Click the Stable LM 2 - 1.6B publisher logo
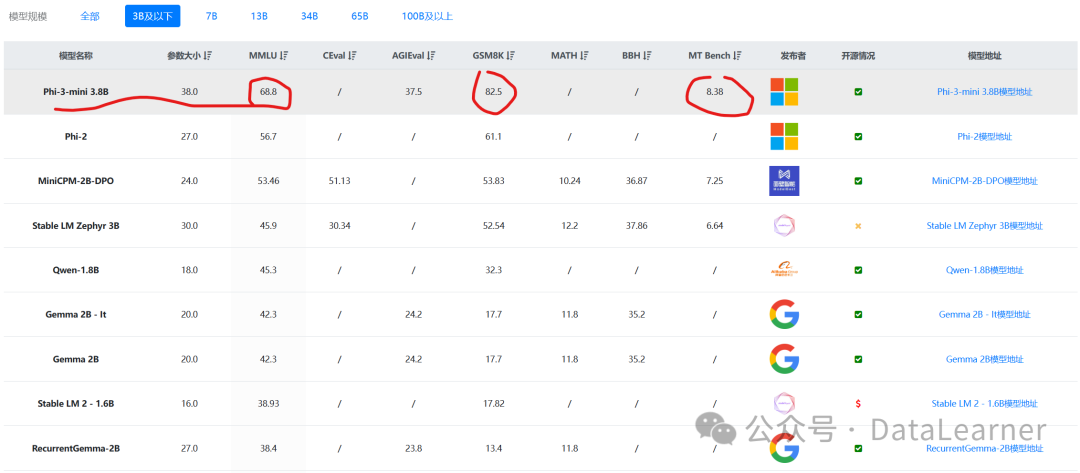Screen dimensions: 1080x473 (x=784, y=403)
